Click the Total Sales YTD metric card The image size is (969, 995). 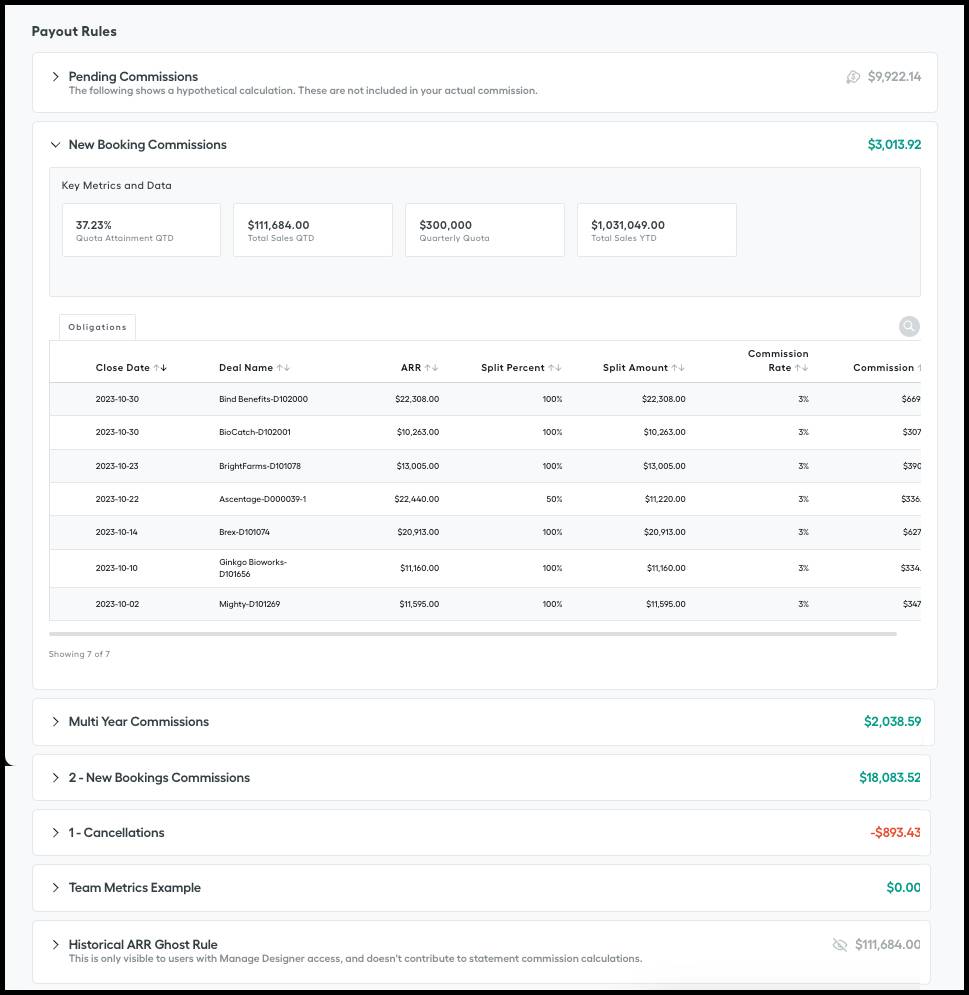[657, 230]
